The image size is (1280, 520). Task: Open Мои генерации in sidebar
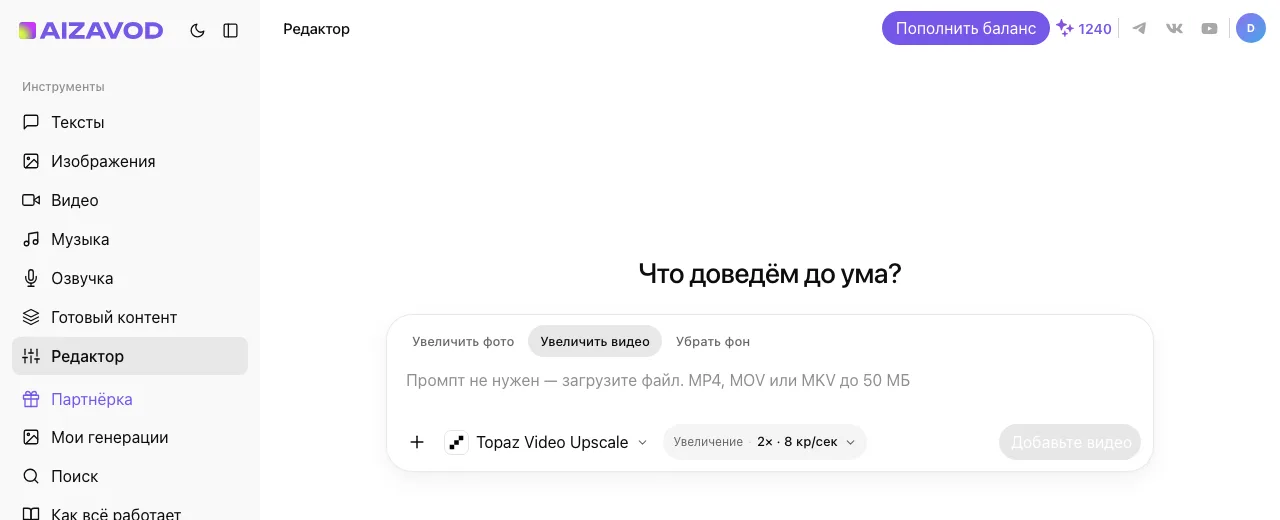click(130, 437)
